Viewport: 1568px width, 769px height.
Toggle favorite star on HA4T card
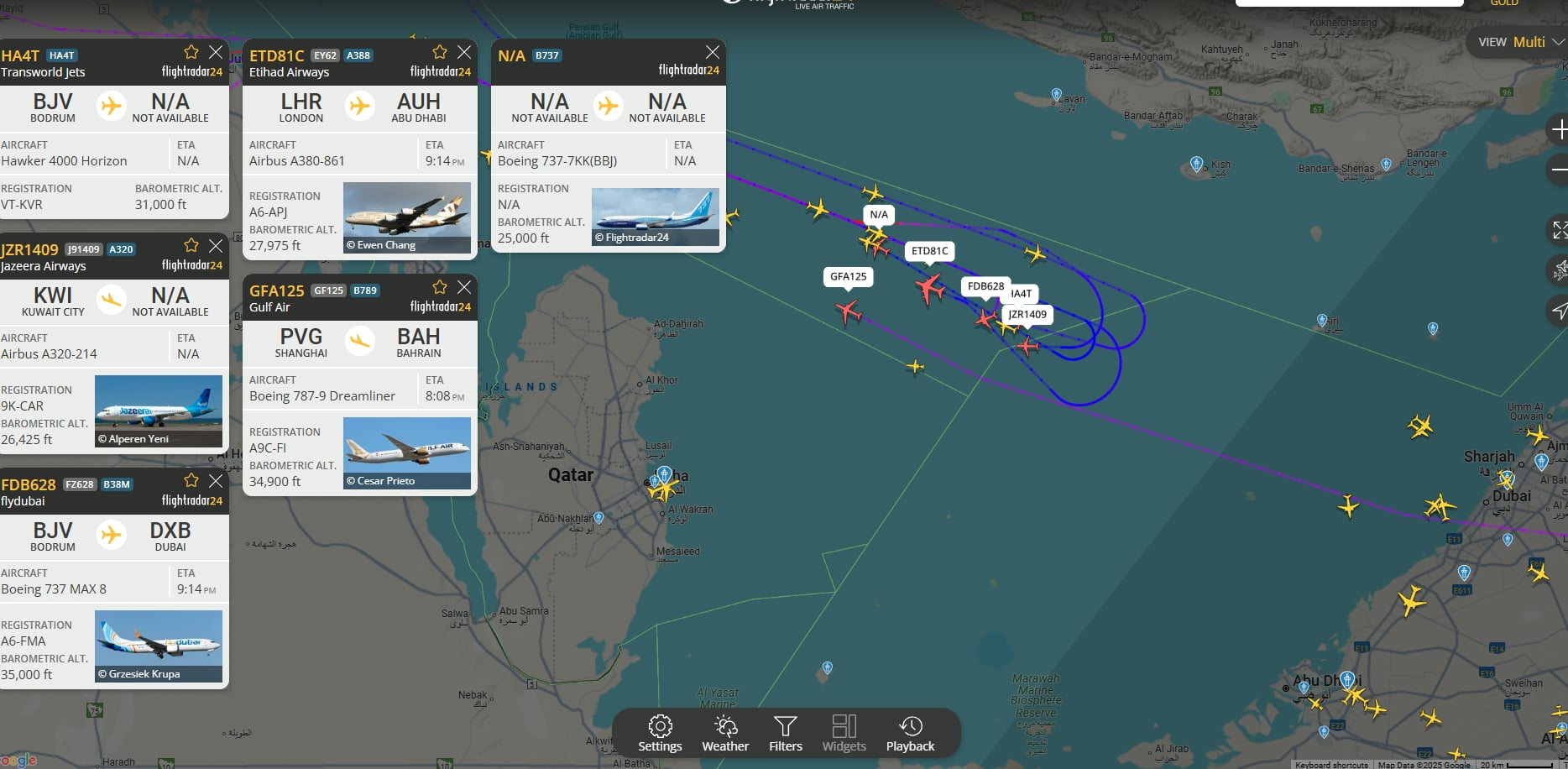[x=191, y=52]
